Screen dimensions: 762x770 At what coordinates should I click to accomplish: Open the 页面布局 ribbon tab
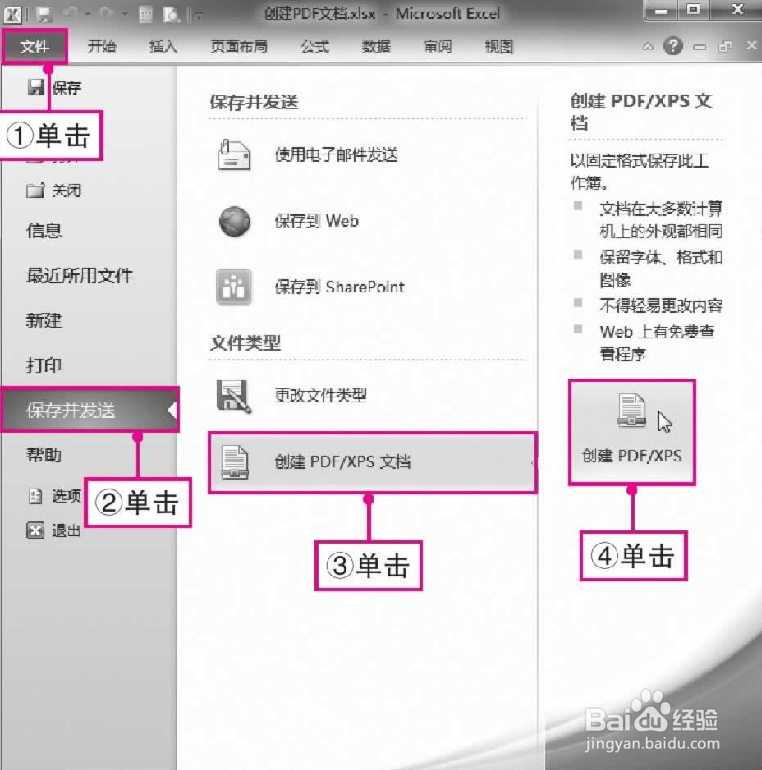(x=239, y=47)
